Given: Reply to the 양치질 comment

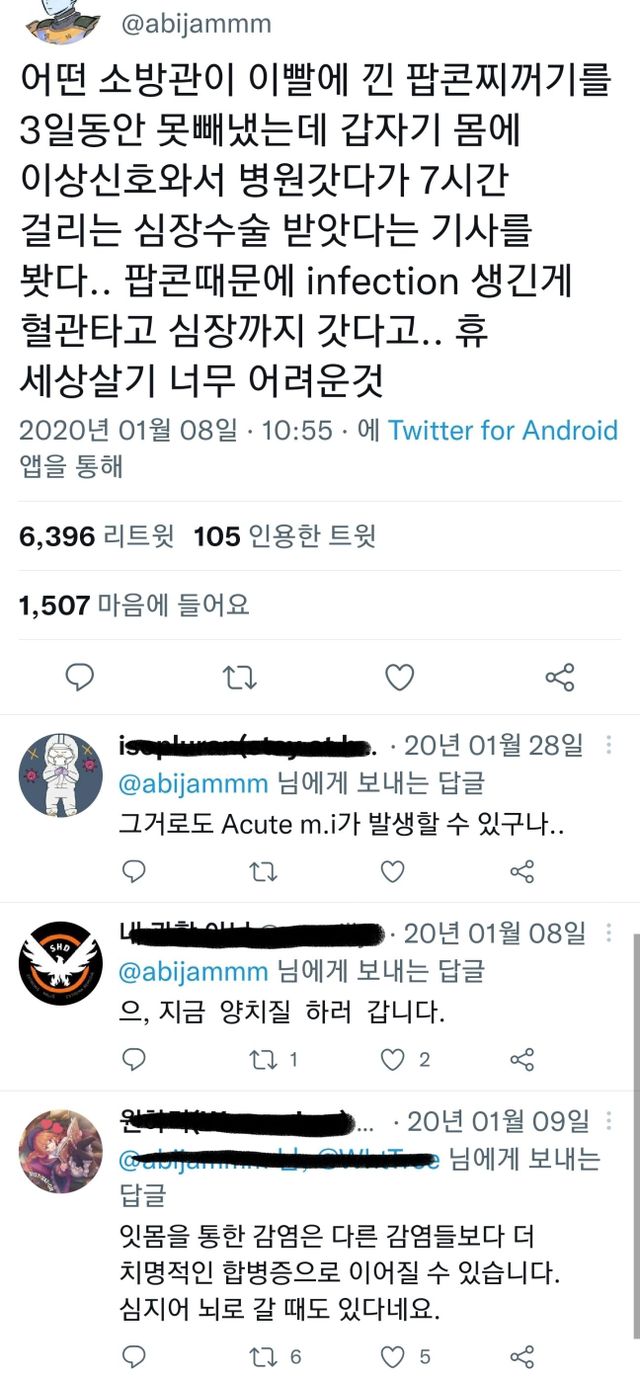Looking at the screenshot, I should [x=133, y=1060].
